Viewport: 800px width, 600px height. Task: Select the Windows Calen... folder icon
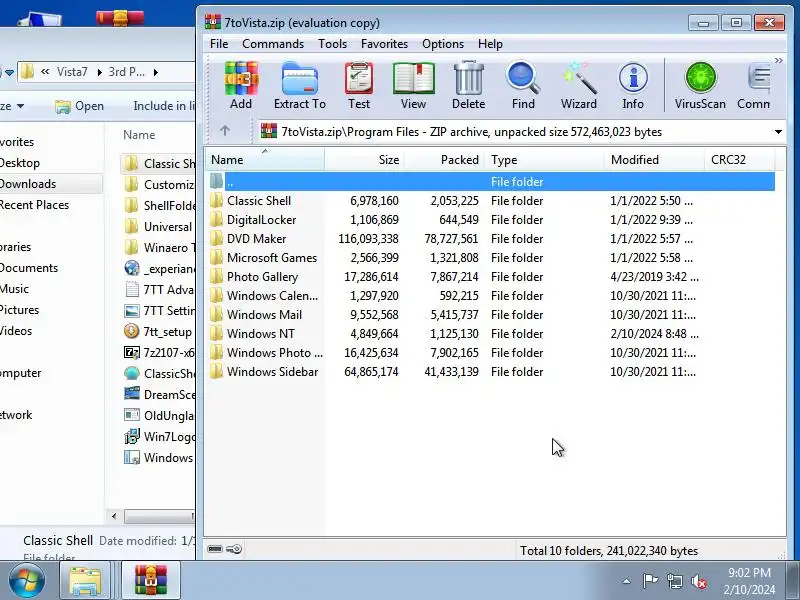(216, 295)
